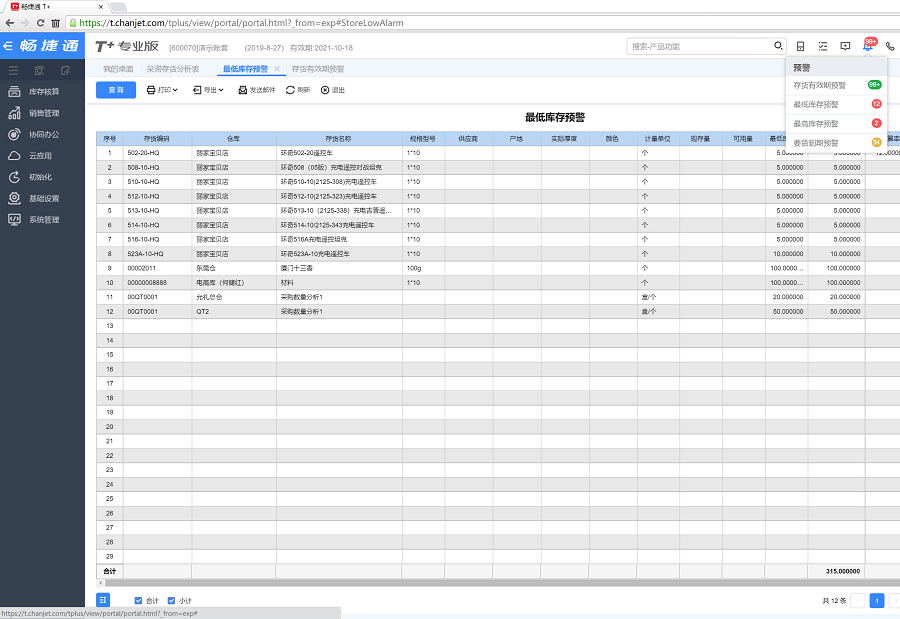Open 系统管理 in the sidebar
The height and width of the screenshot is (619, 900).
coord(42,219)
